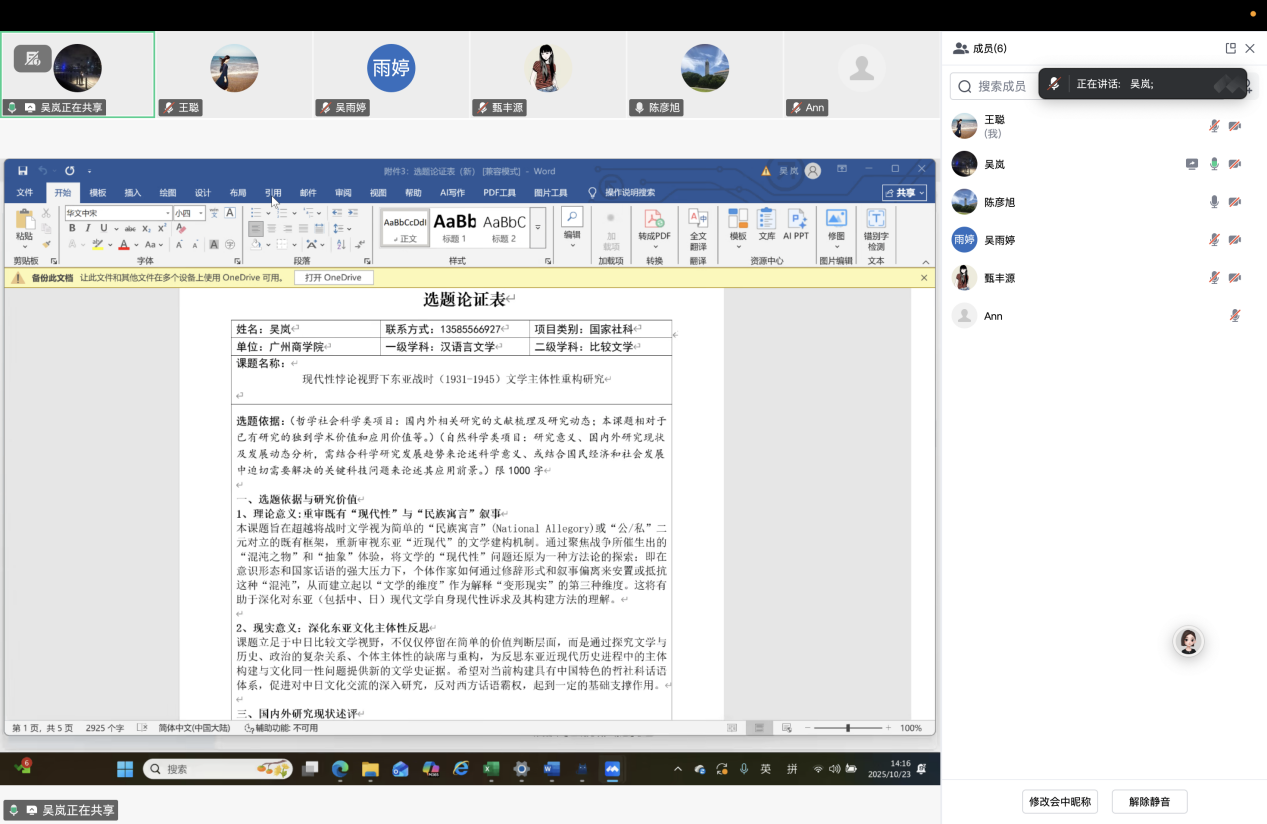This screenshot has width=1267, height=824.
Task: Click the zoom slider in Word status bar
Action: 848,728
